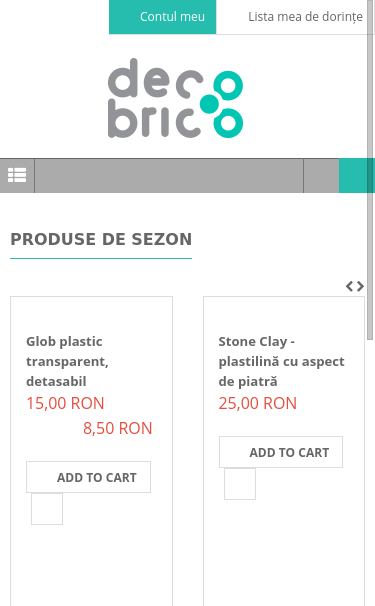375x606 pixels.
Task: Add Stone Clay plastilină to cart
Action: 281,452
